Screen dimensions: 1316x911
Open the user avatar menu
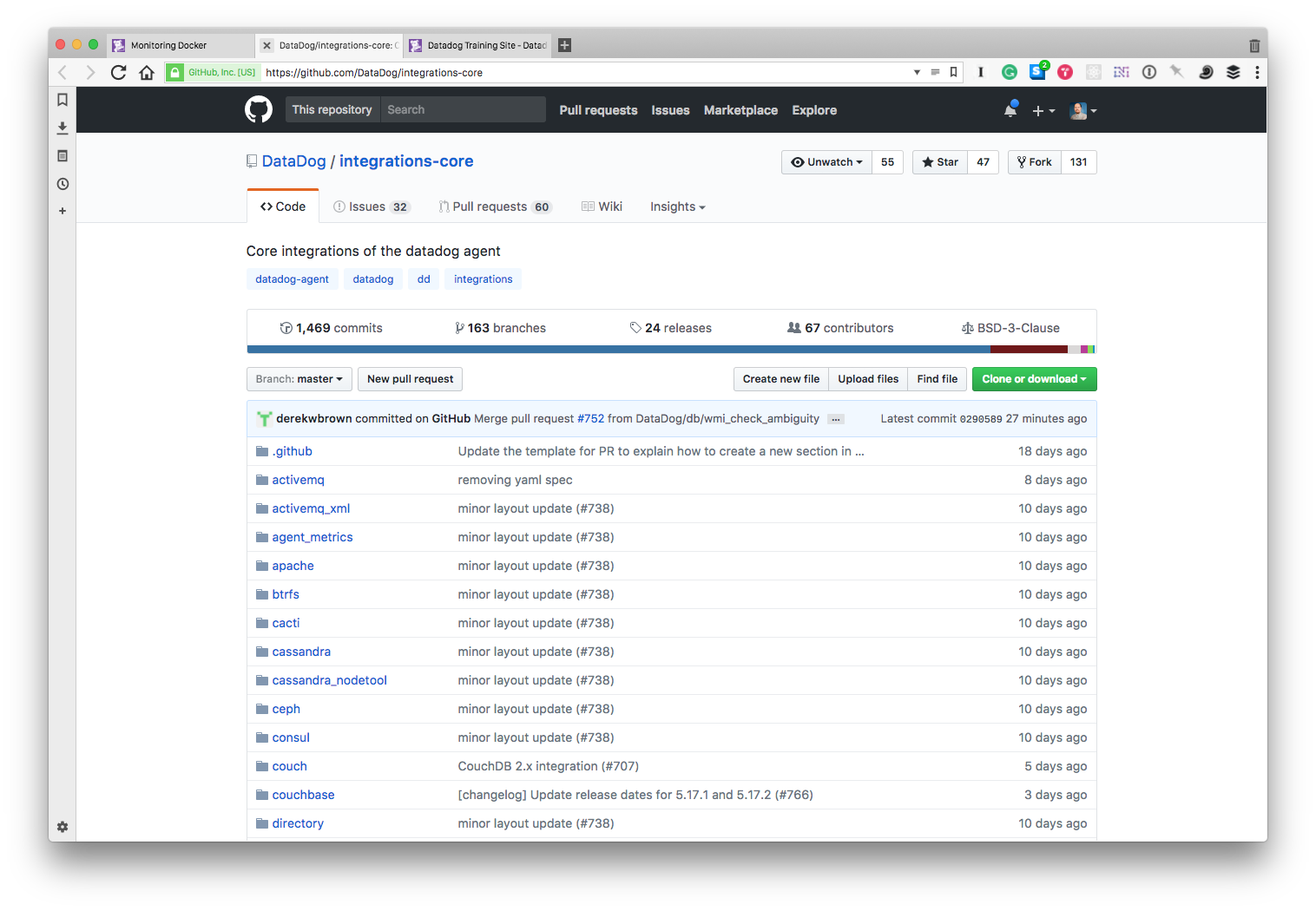(x=1083, y=110)
